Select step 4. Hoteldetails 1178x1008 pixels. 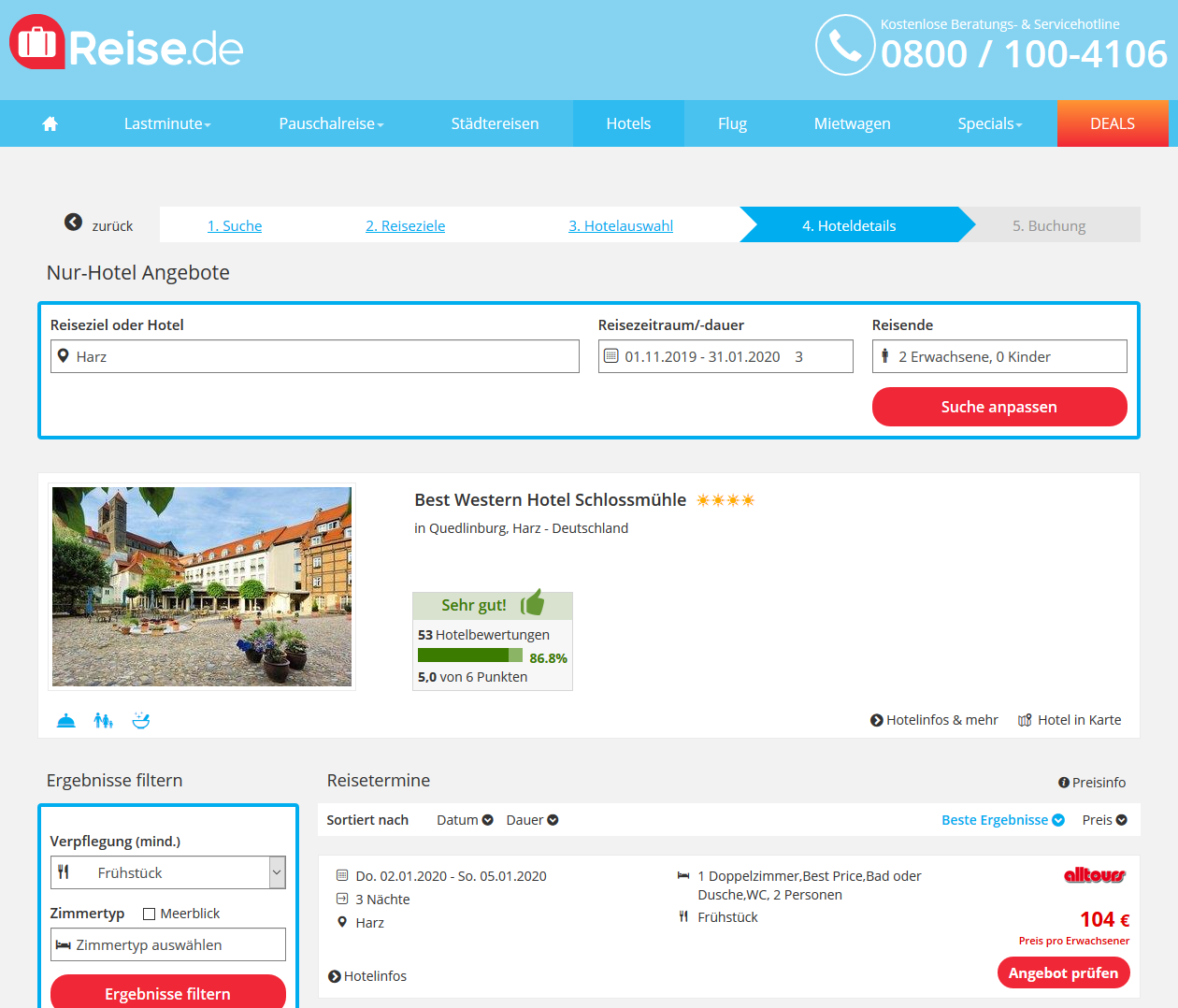click(849, 225)
